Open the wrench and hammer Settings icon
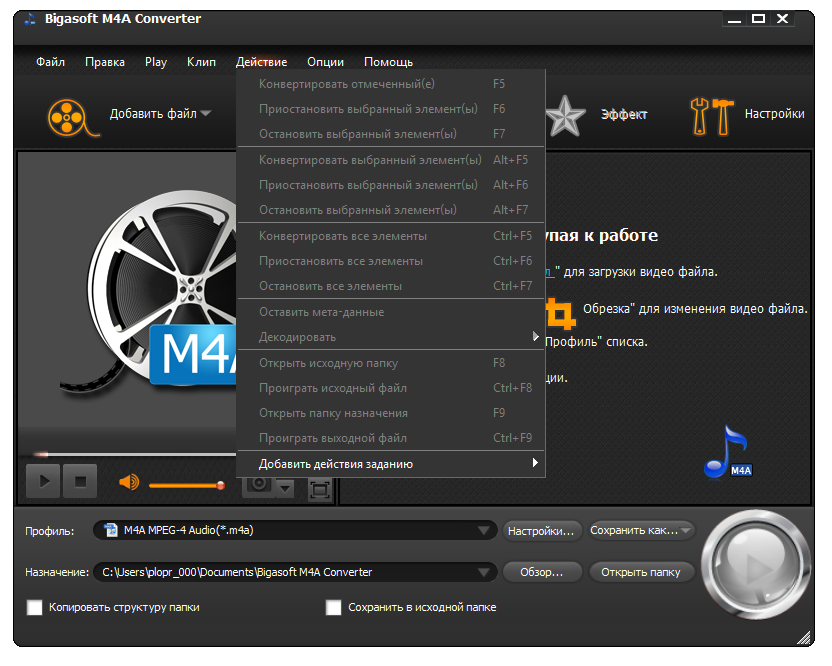832x666 pixels. (711, 116)
